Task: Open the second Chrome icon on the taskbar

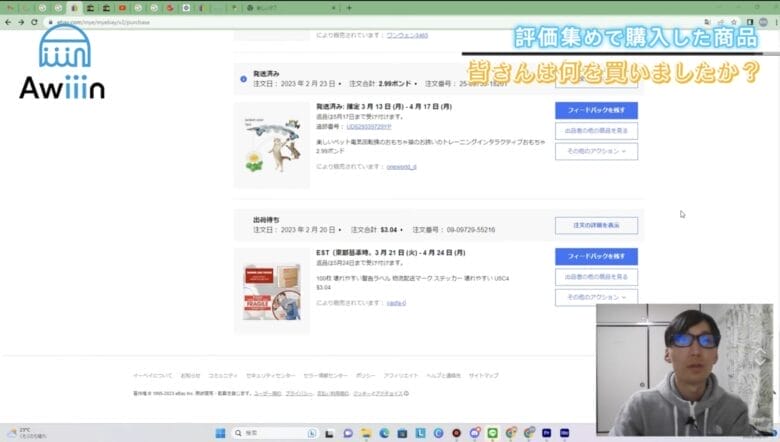Action: pyautogui.click(x=529, y=433)
